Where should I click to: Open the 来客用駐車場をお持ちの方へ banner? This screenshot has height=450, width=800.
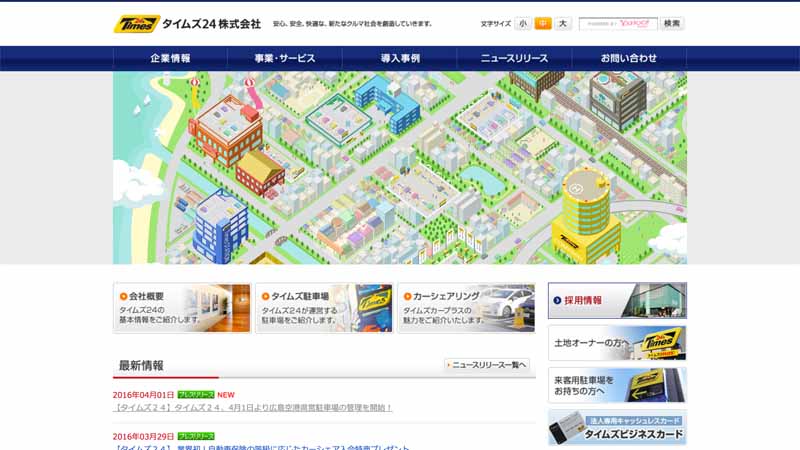(x=617, y=385)
